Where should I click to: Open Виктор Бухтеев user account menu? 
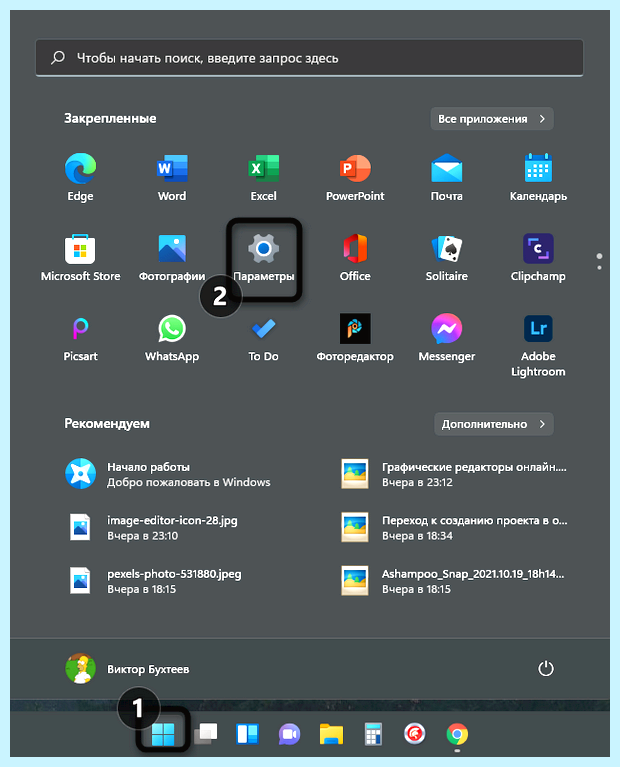[127, 669]
